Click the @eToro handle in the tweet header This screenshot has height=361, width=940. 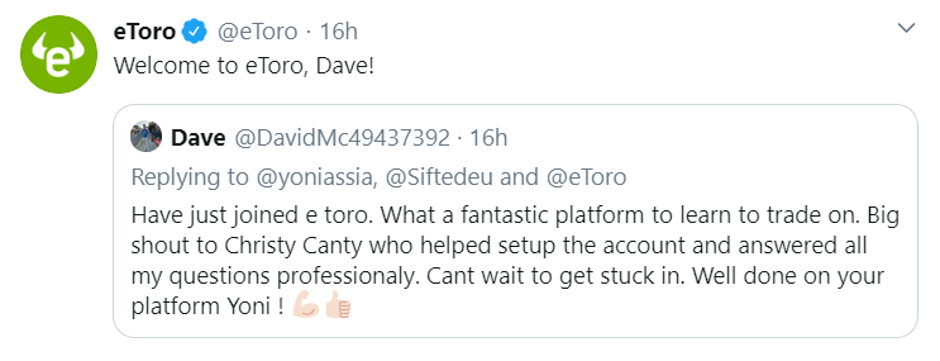tap(257, 31)
